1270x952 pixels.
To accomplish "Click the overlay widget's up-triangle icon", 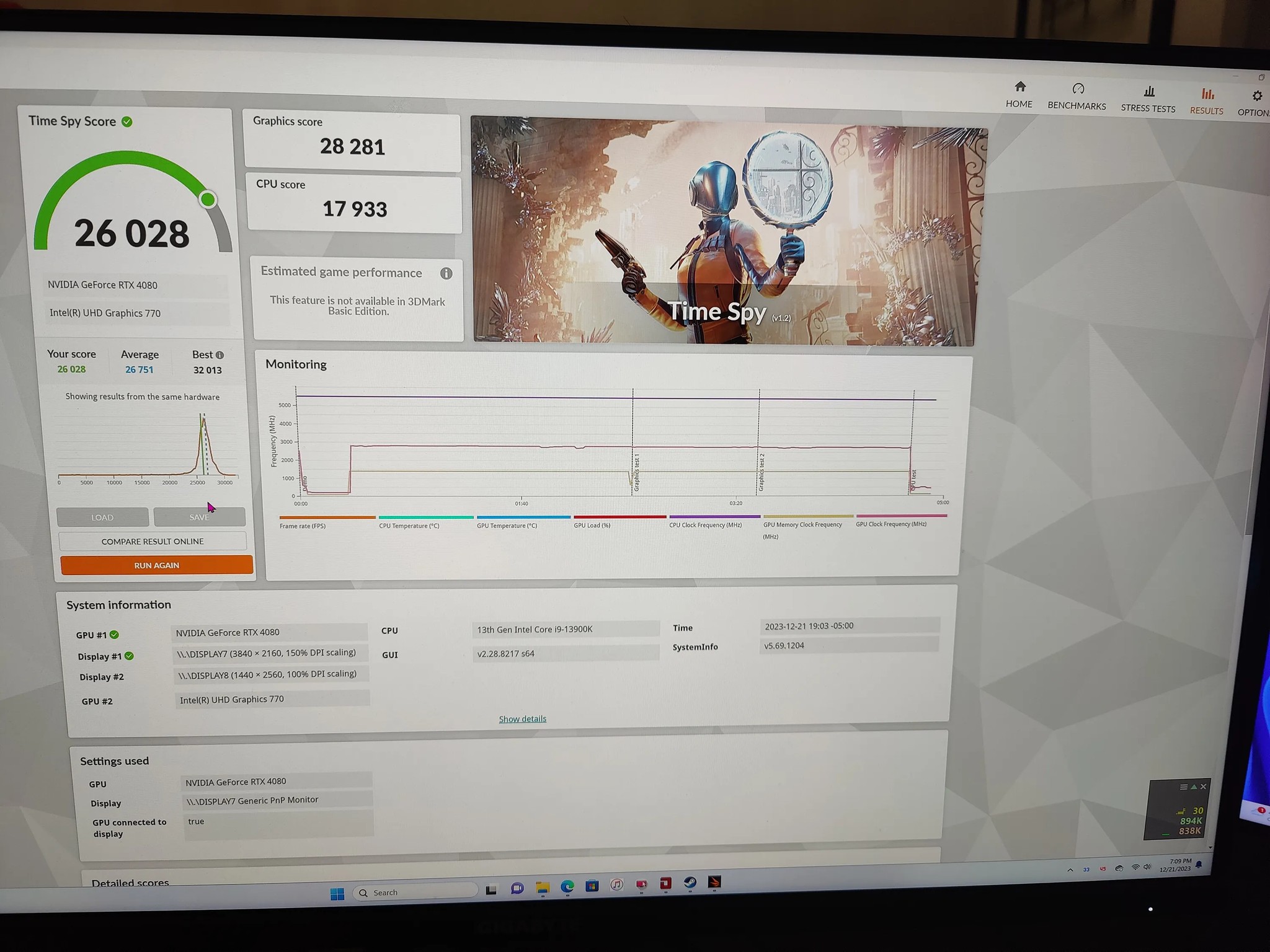I will [x=1194, y=787].
